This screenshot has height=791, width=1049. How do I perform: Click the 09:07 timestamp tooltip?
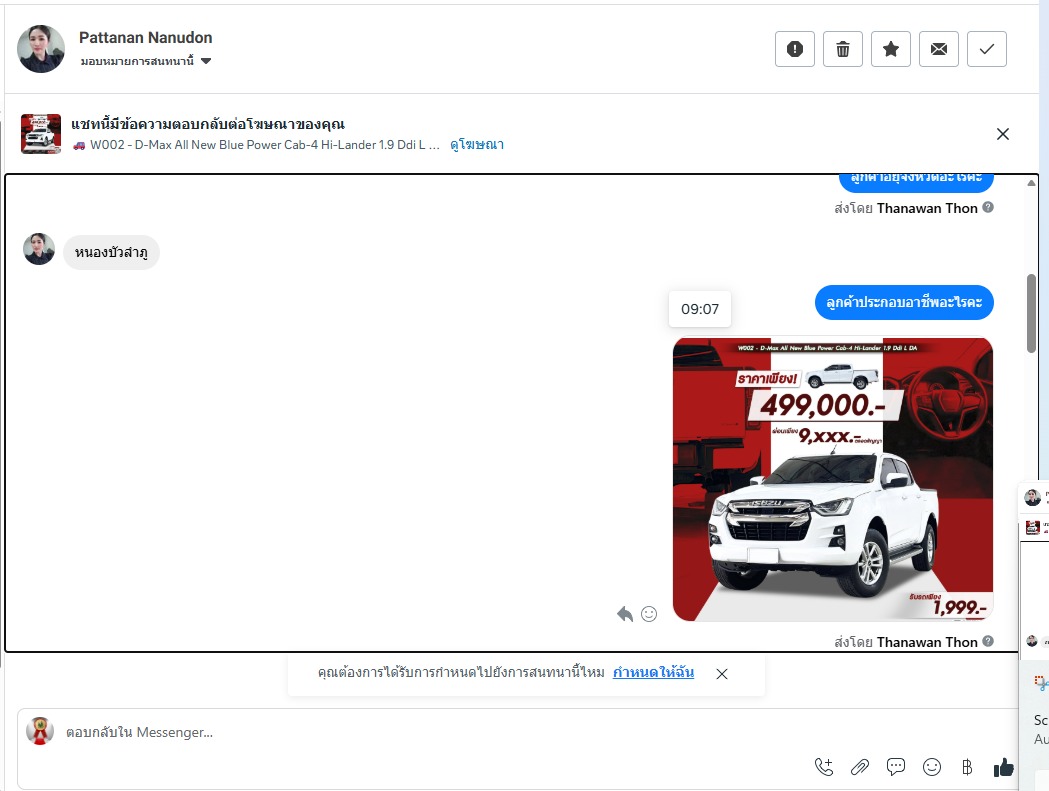click(700, 309)
